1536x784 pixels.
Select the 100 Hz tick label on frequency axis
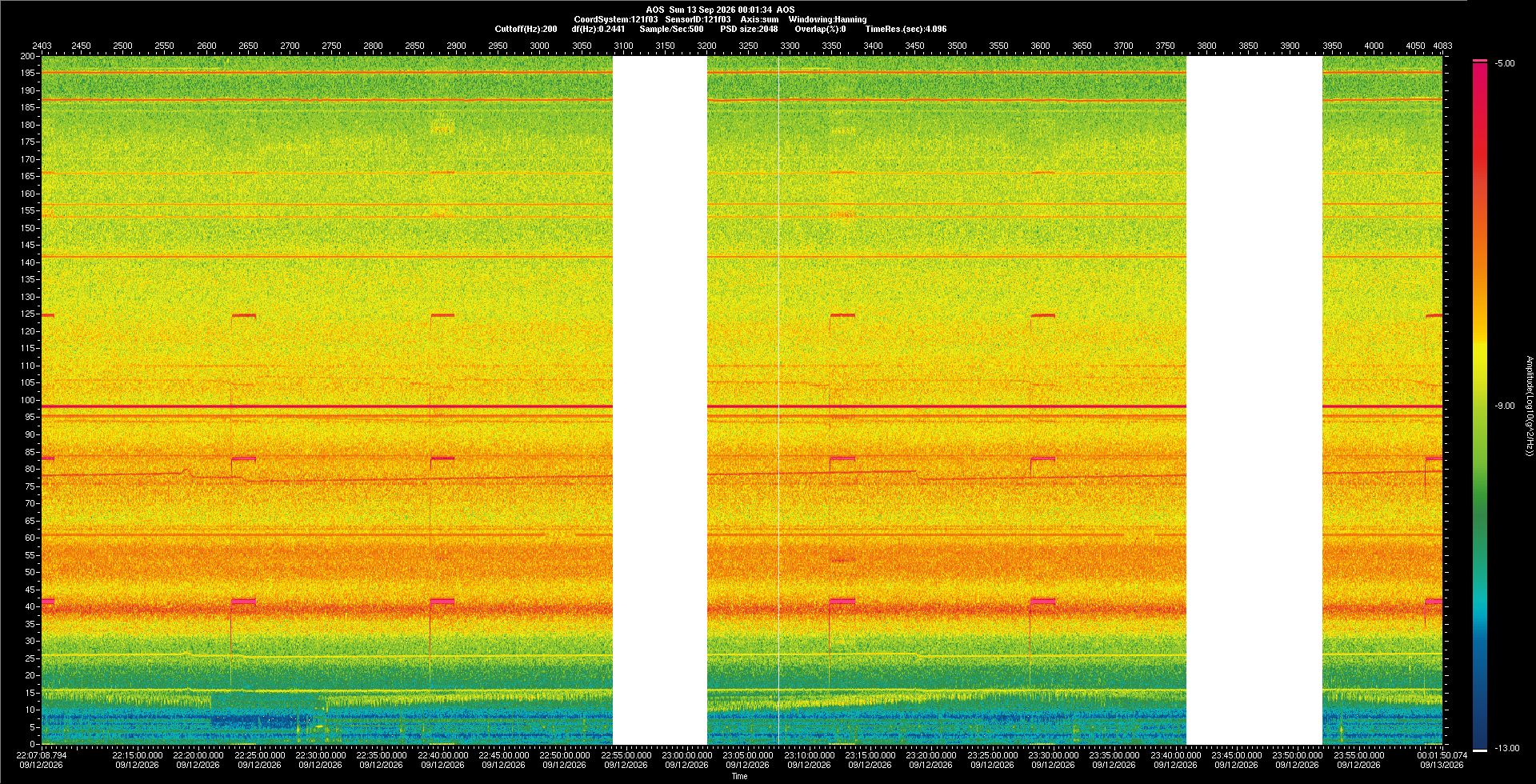click(x=29, y=400)
